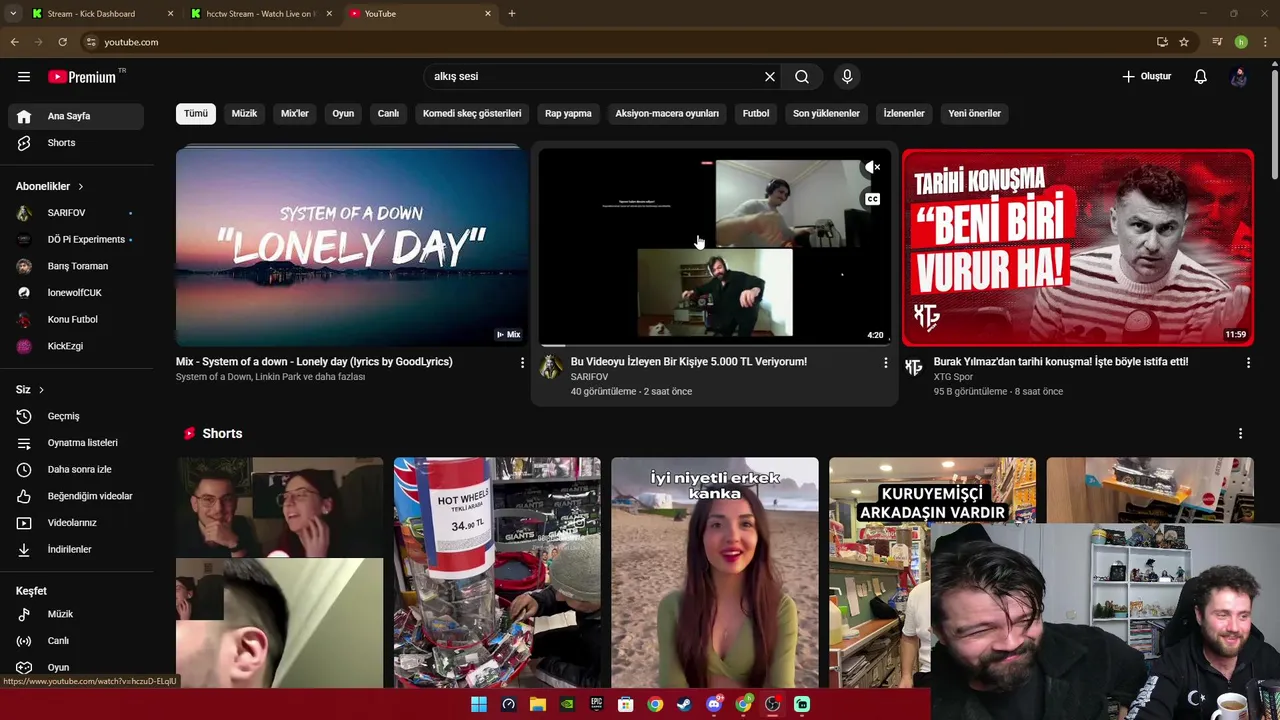Open the YouTube hamburger guide menu
Image resolution: width=1280 pixels, height=720 pixels.
point(24,77)
